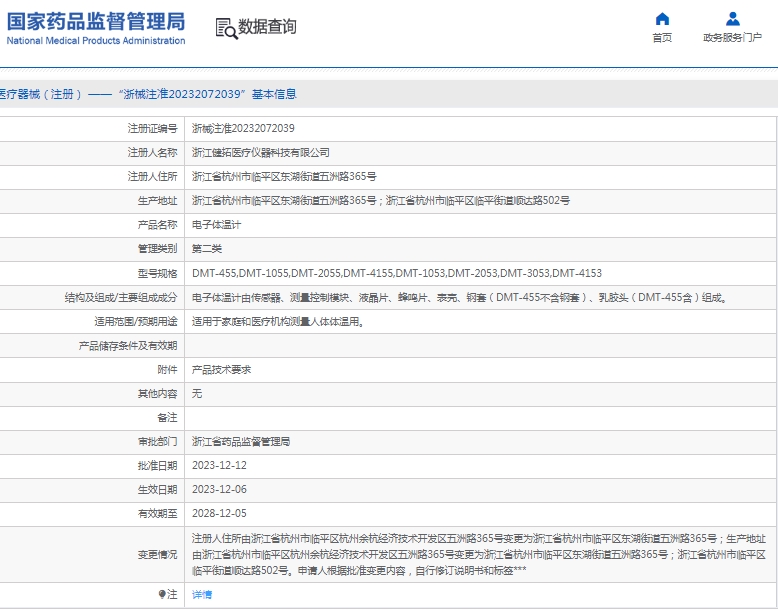Image resolution: width=778 pixels, height=614 pixels.
Task: Click approval department 浙江省药品监督管理局
Action: click(x=241, y=442)
